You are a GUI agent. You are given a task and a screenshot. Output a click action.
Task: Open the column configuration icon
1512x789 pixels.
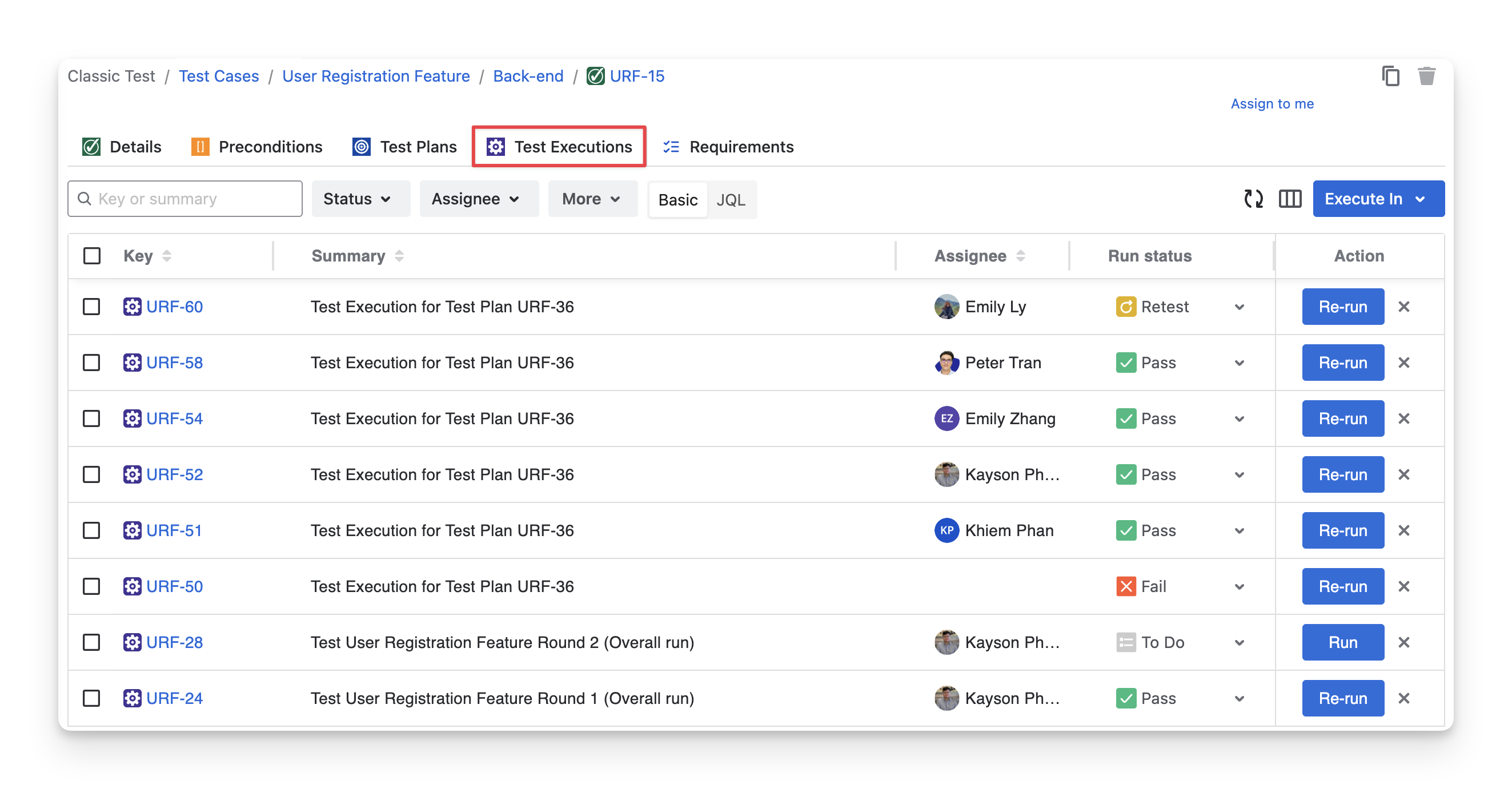(x=1290, y=199)
